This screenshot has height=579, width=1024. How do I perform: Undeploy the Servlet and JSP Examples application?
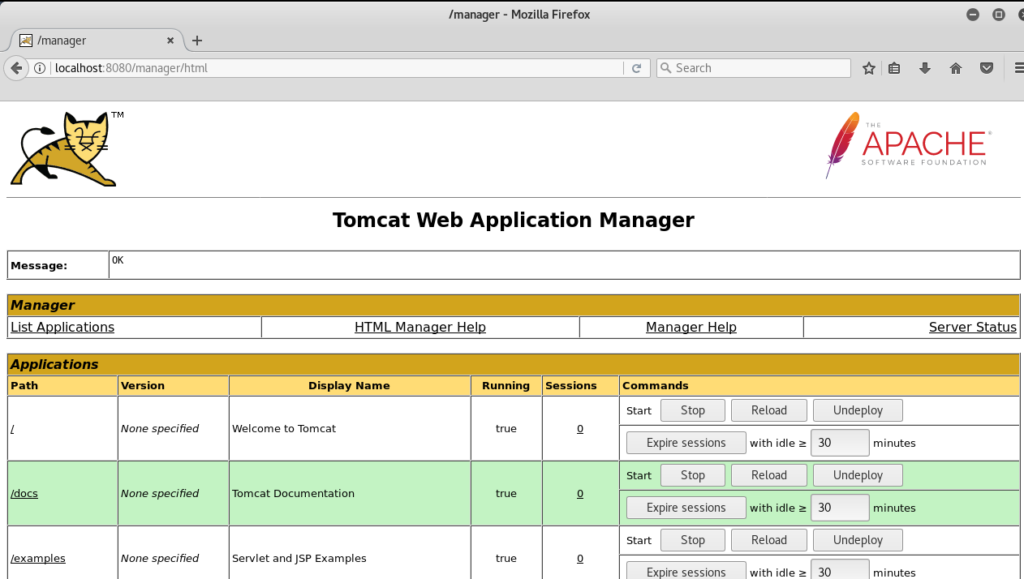tap(857, 540)
